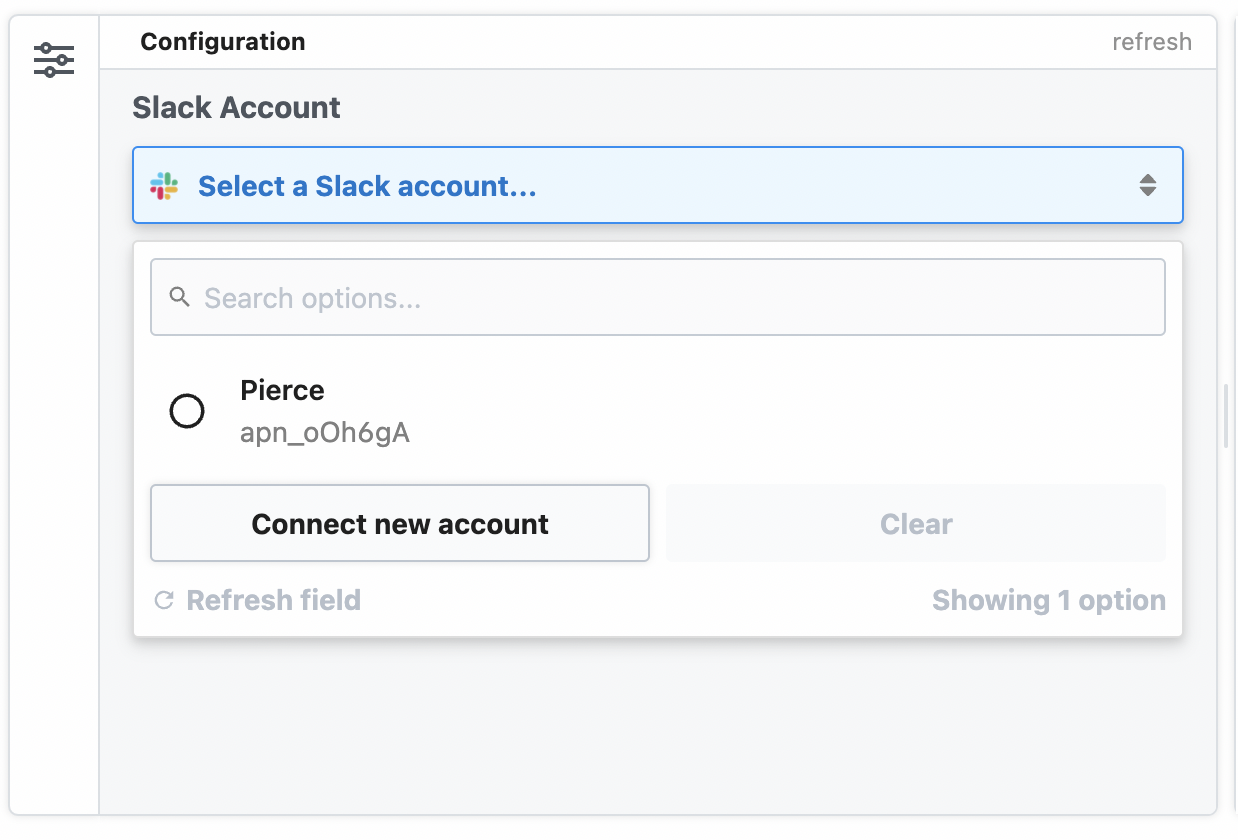Click the magnifying glass search icon
The image size is (1238, 840).
[x=181, y=296]
